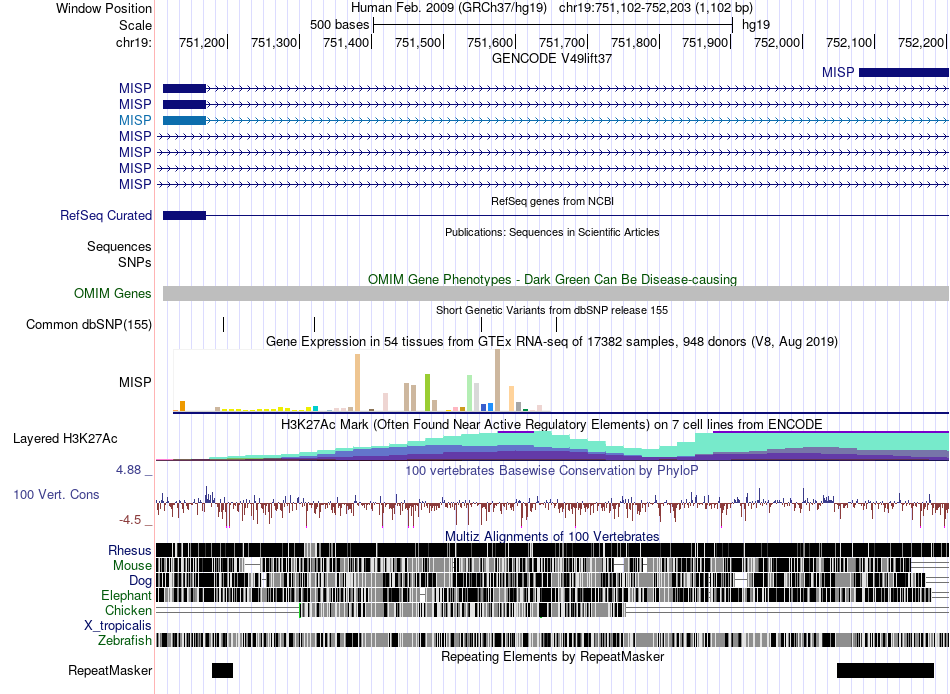Screen dimensions: 950x694
Task: Click dbSNP tick between 751,500 and 751,600
Action: [x=481, y=324]
